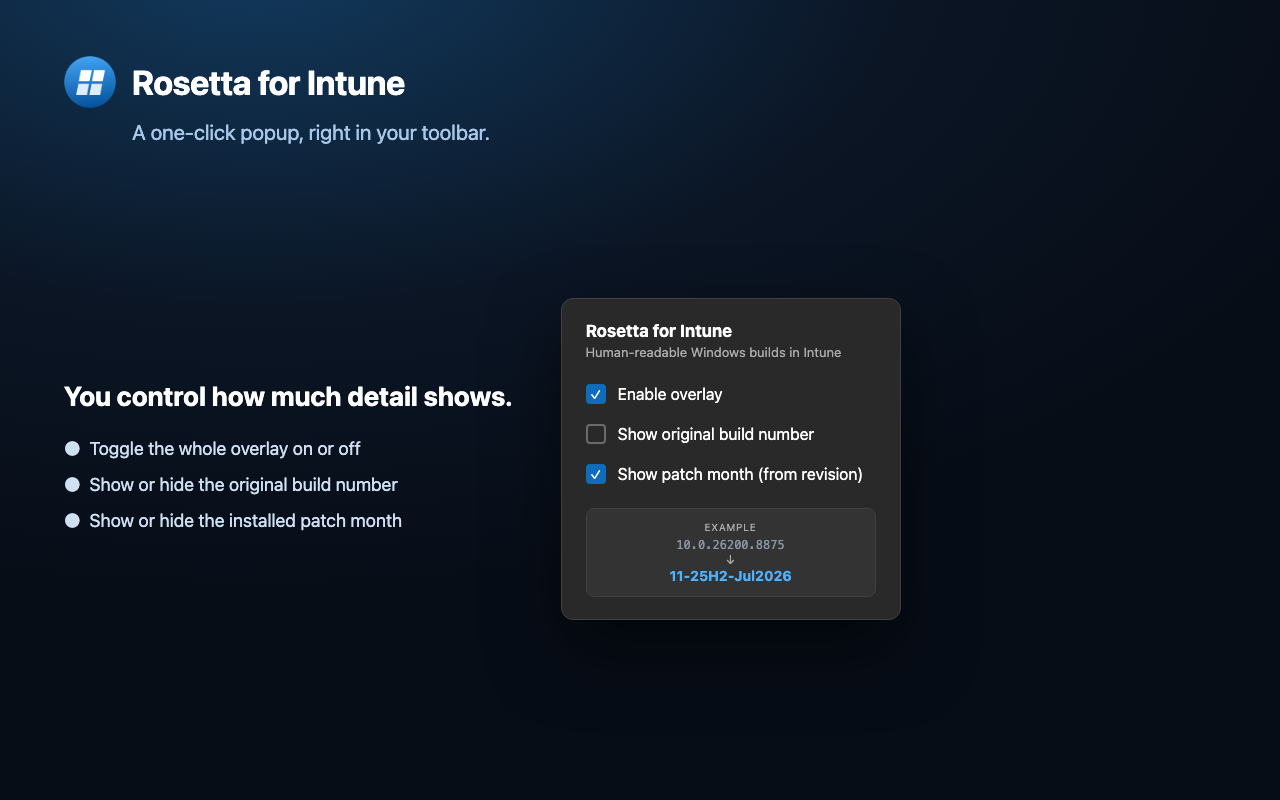
Task: Click the translated label 11-25H2-Jul2026
Action: point(730,576)
